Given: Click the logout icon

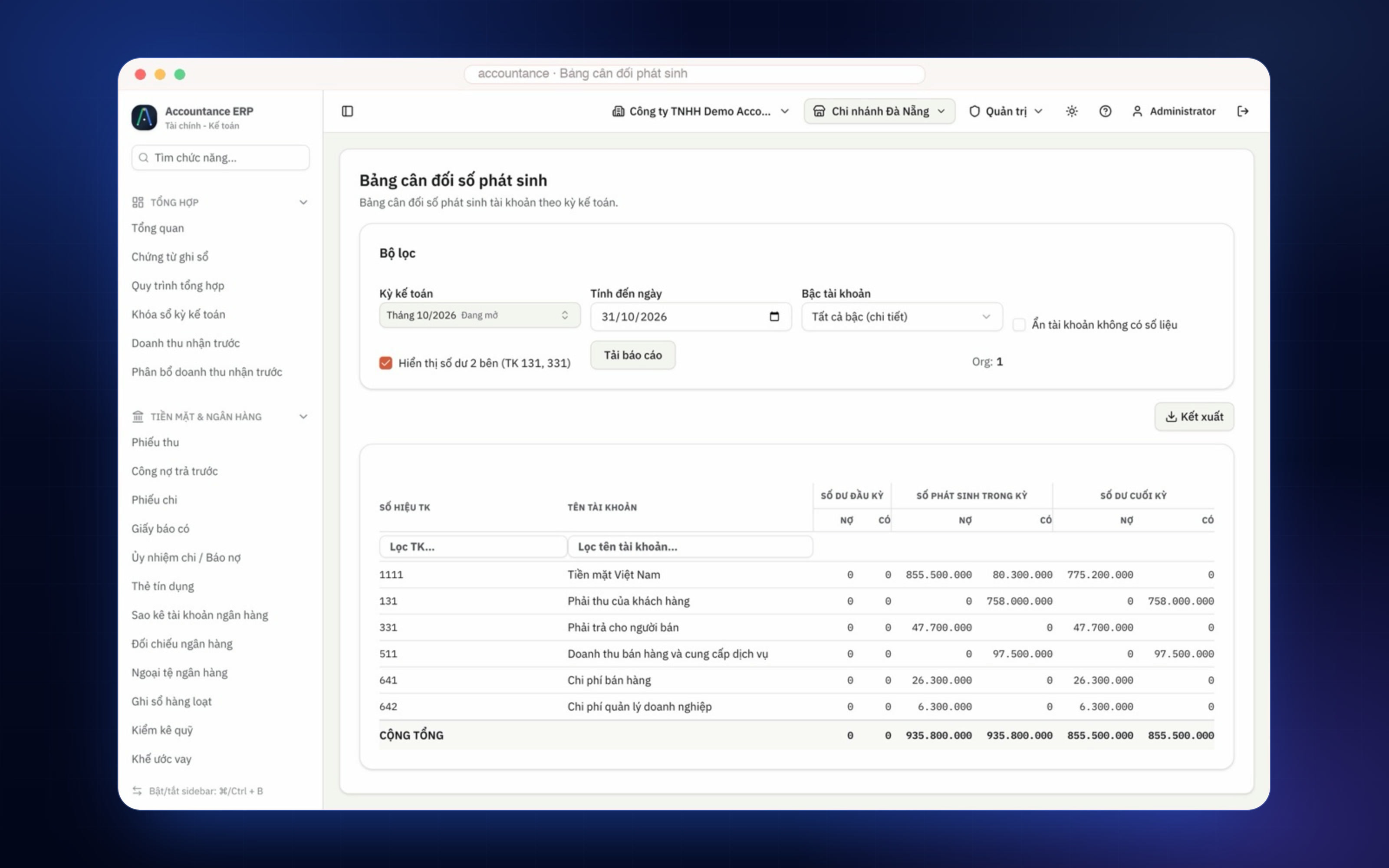Looking at the screenshot, I should click(1243, 112).
